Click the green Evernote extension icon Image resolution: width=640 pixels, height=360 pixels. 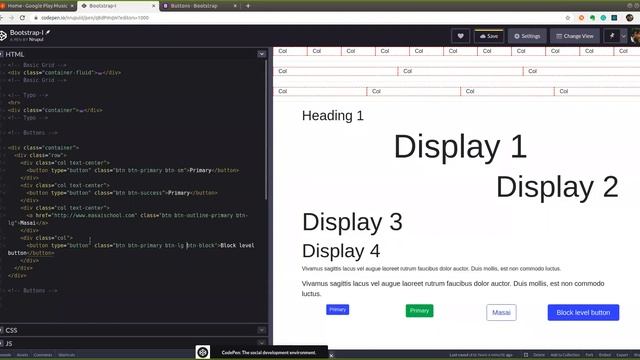[x=592, y=18]
